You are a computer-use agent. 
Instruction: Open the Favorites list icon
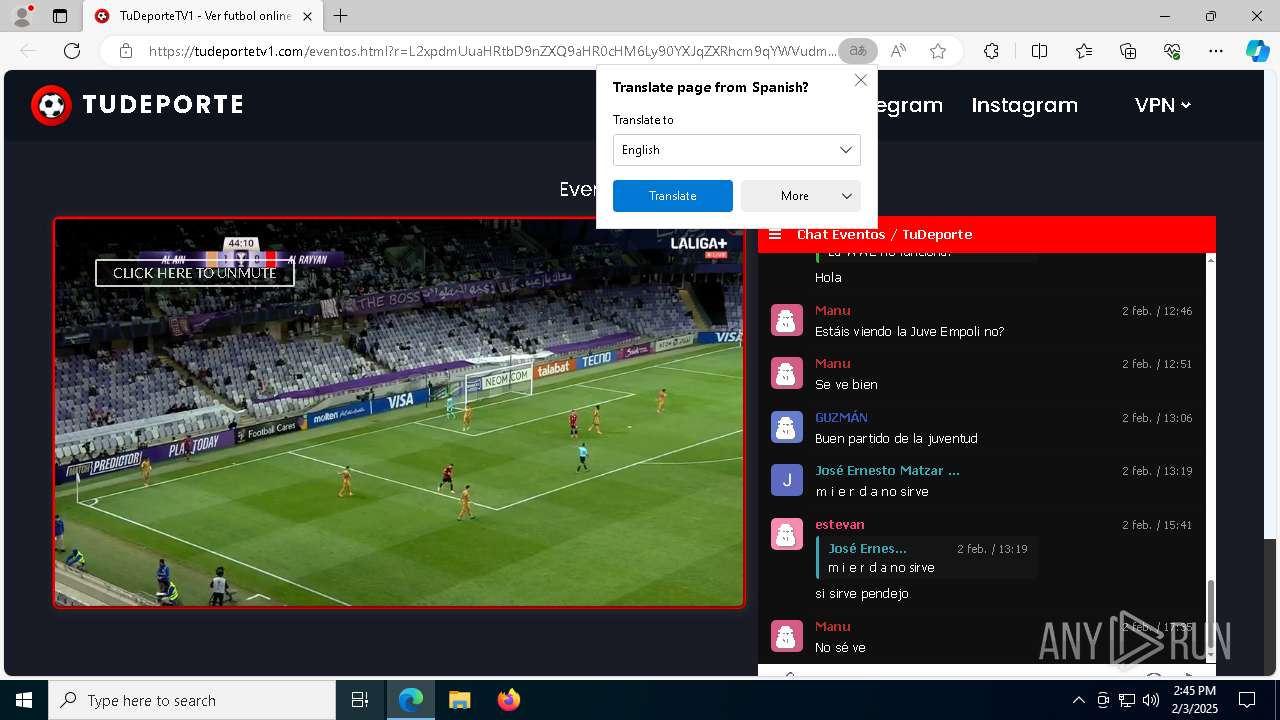[x=1084, y=51]
